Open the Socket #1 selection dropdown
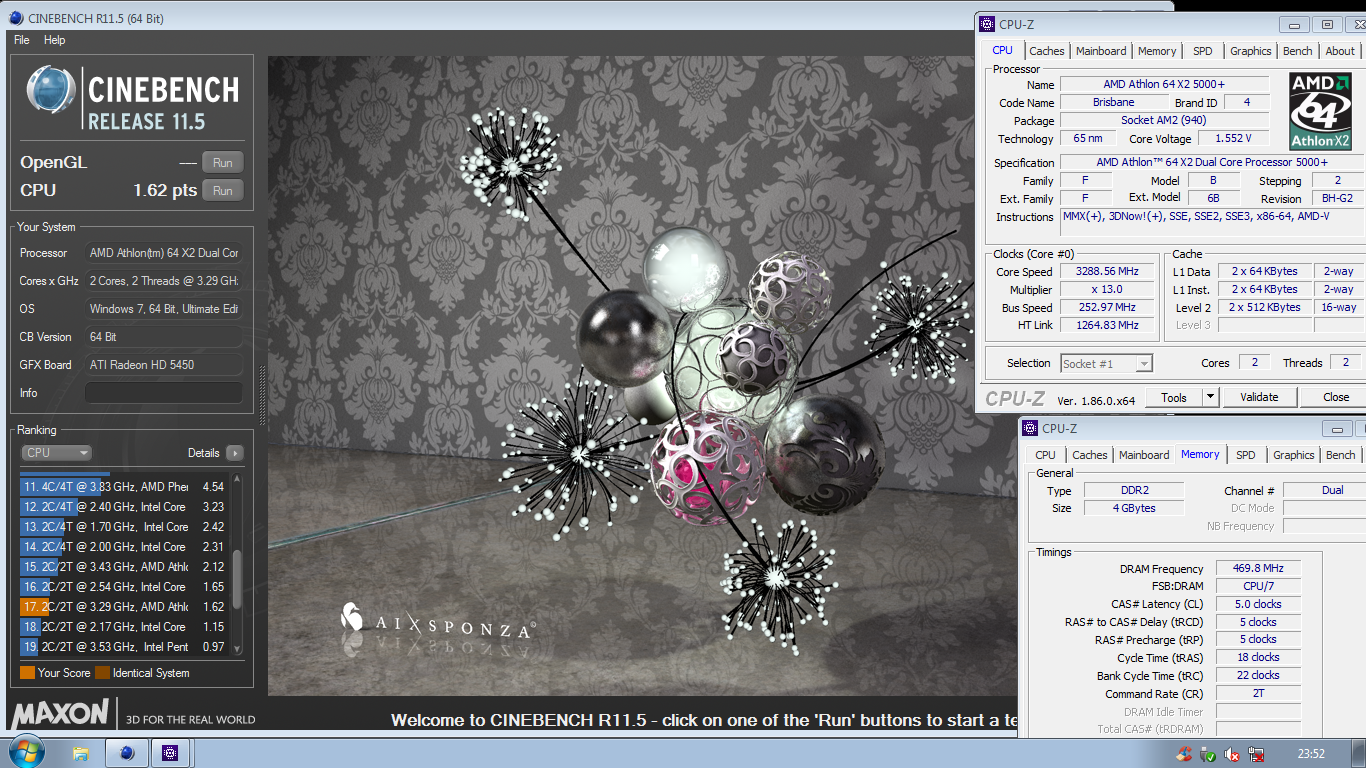1366x768 pixels. 1106,364
